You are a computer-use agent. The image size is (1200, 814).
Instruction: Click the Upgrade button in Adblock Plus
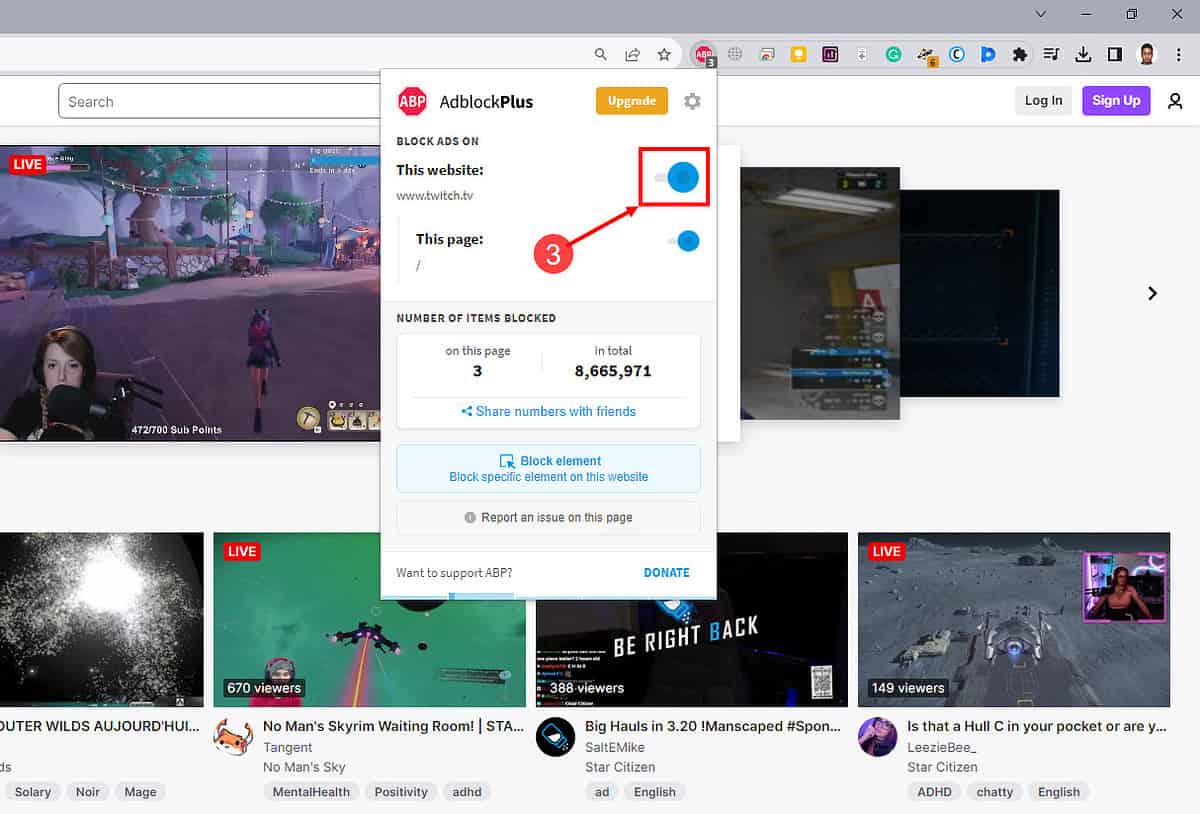[632, 101]
